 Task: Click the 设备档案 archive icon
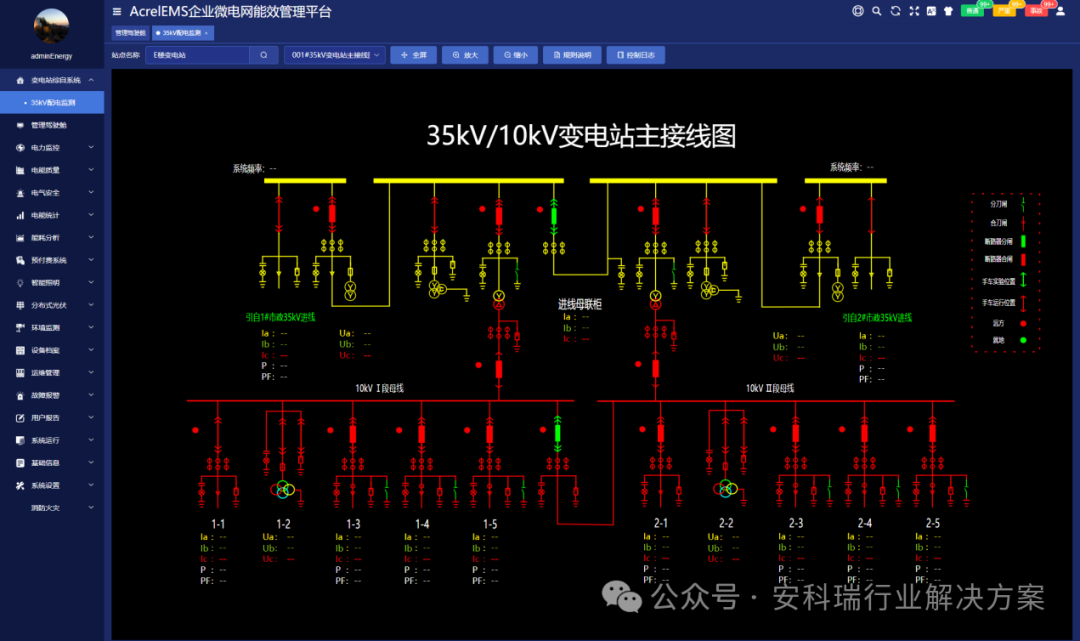(20, 350)
